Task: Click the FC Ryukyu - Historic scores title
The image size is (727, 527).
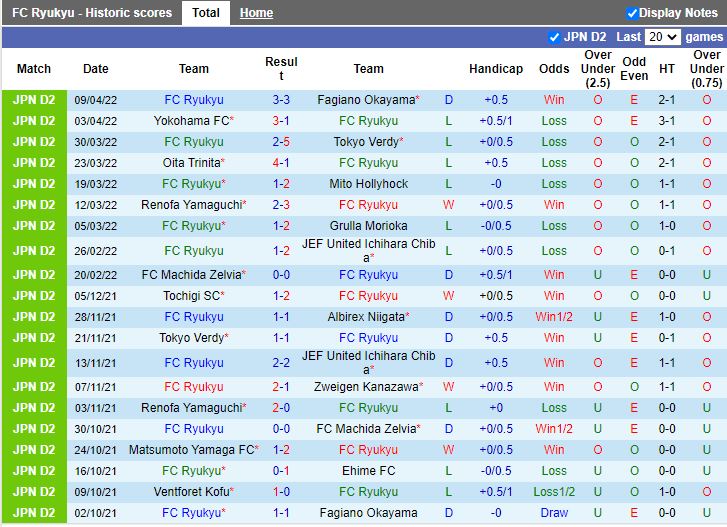Action: 92,13
